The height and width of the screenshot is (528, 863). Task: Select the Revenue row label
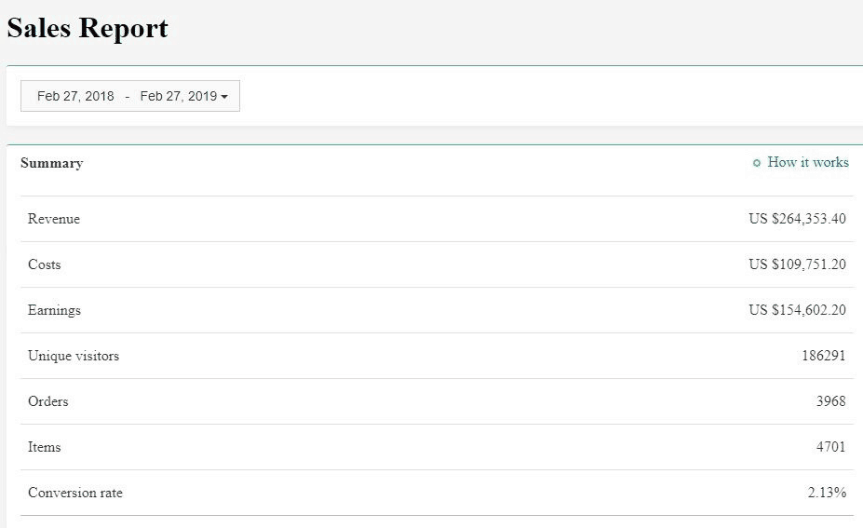(x=53, y=220)
